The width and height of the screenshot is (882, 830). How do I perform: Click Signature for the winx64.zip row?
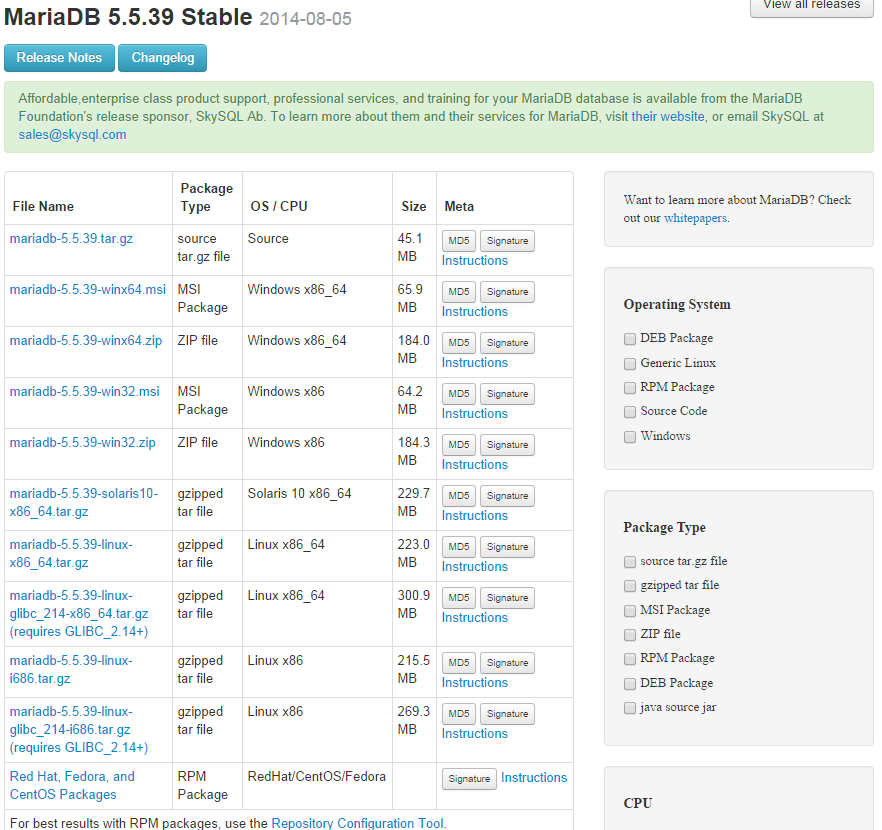(x=507, y=343)
